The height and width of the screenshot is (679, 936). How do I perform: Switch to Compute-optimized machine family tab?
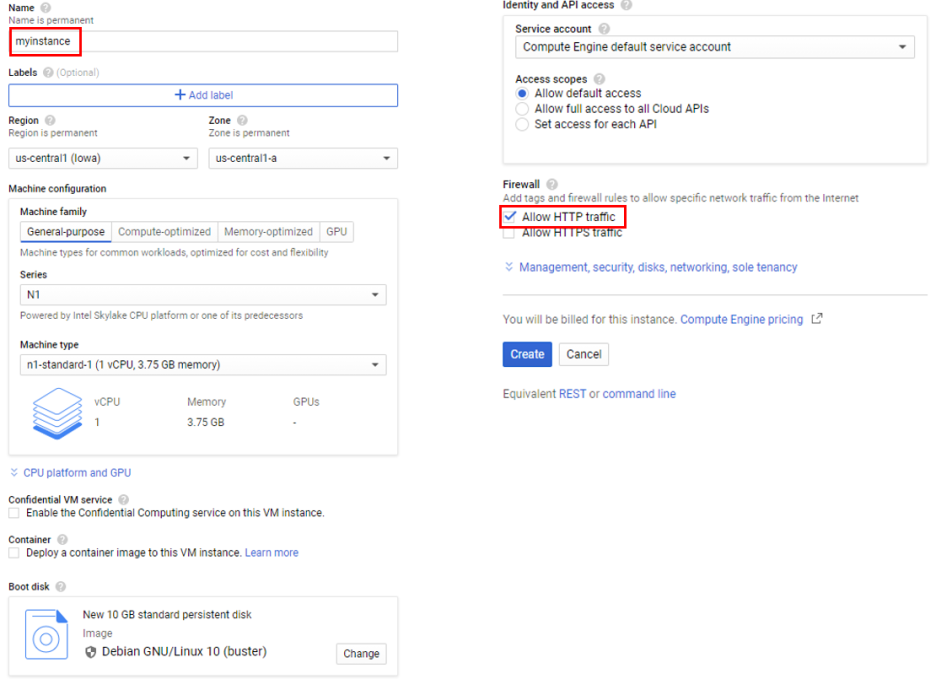(x=164, y=232)
